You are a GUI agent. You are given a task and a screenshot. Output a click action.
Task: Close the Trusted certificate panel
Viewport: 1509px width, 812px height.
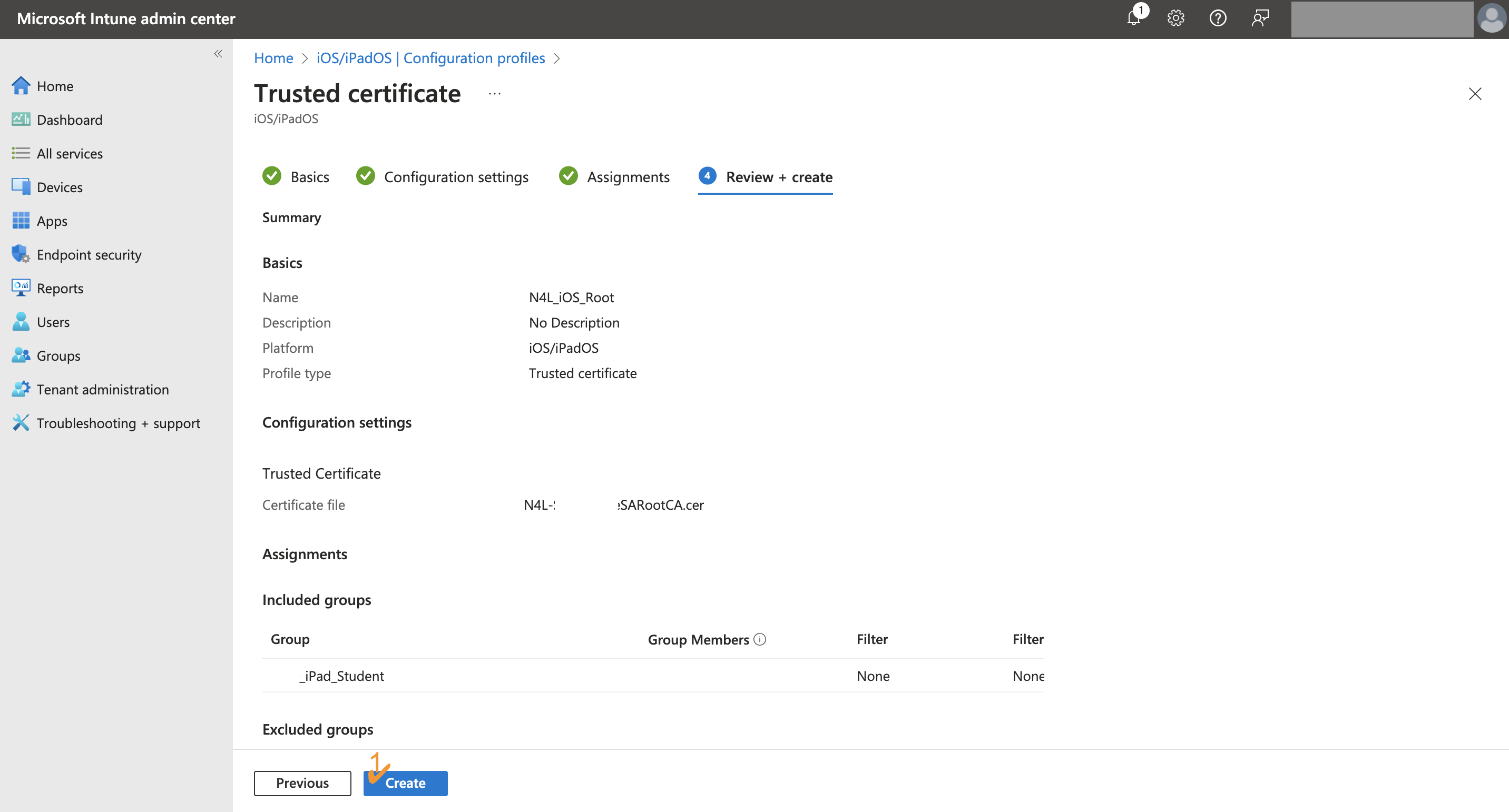(x=1475, y=94)
